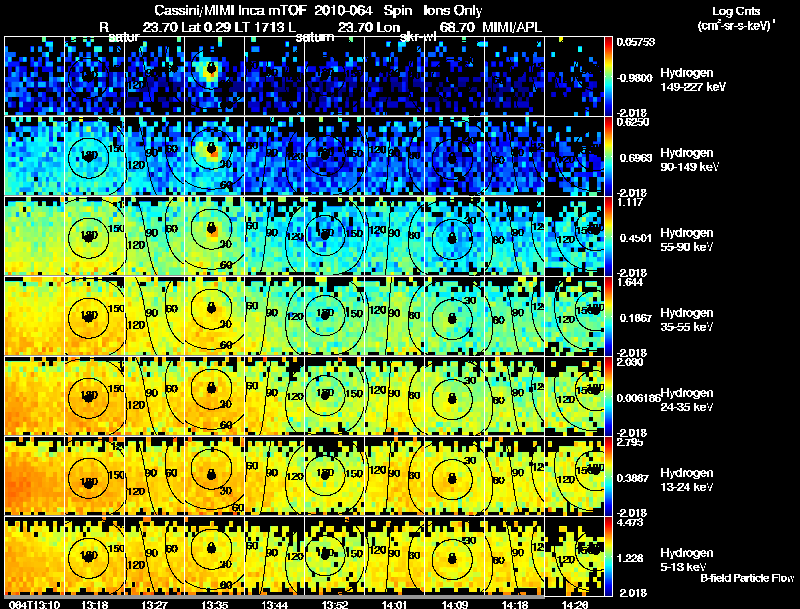Click the 'skr-wl' label above the panels
800x609 pixels.
(x=417, y=37)
